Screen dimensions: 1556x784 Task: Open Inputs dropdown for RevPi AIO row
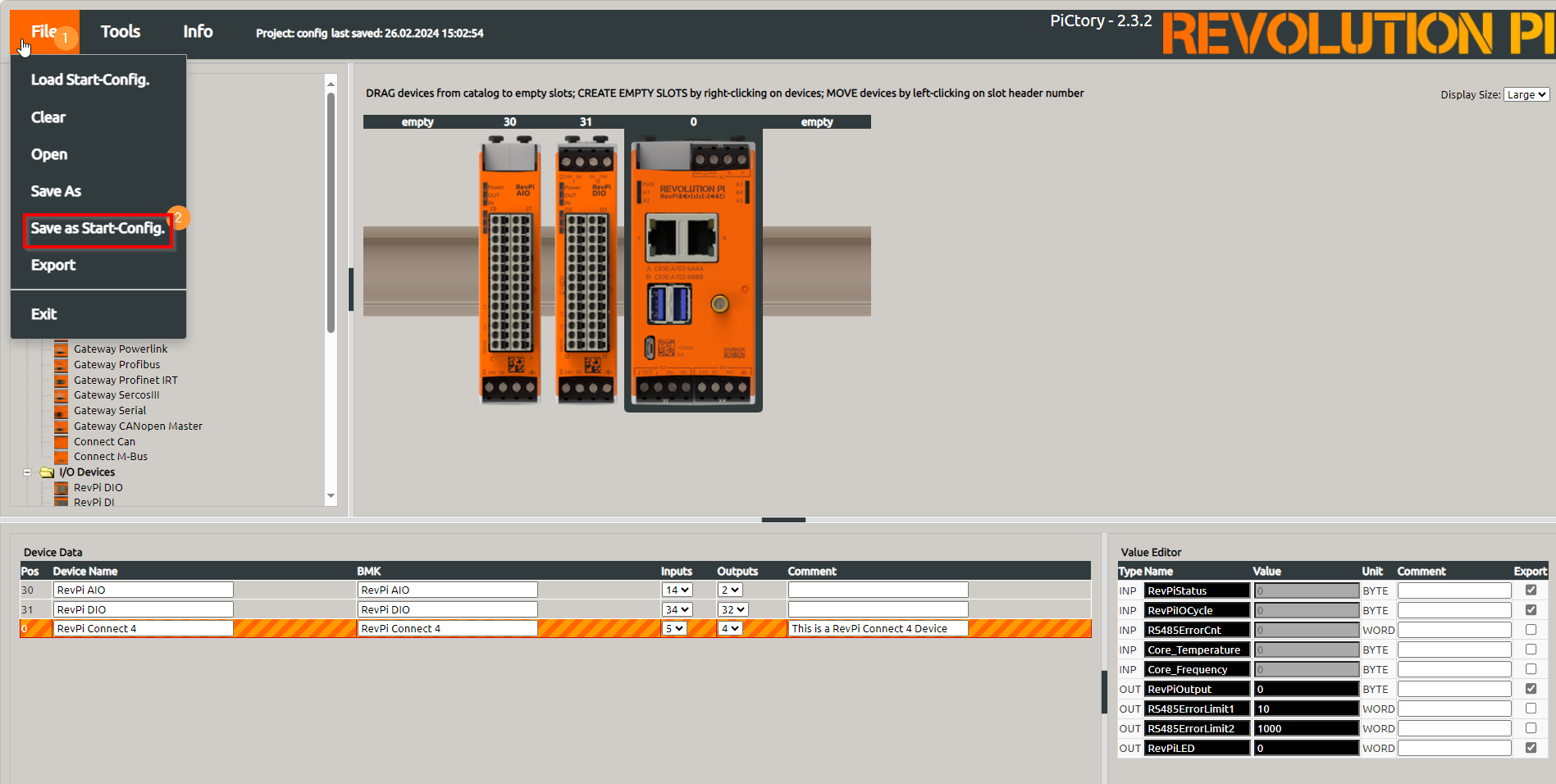tap(677, 590)
